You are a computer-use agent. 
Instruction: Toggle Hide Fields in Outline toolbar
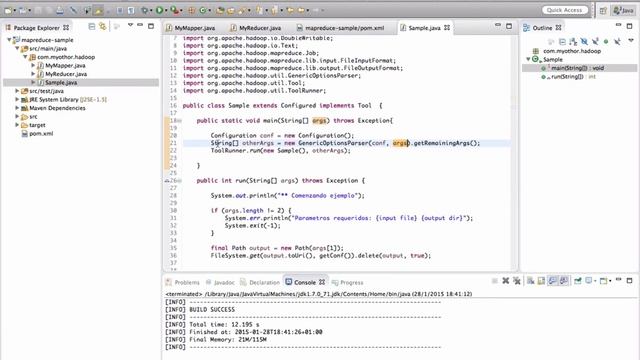click(x=584, y=42)
